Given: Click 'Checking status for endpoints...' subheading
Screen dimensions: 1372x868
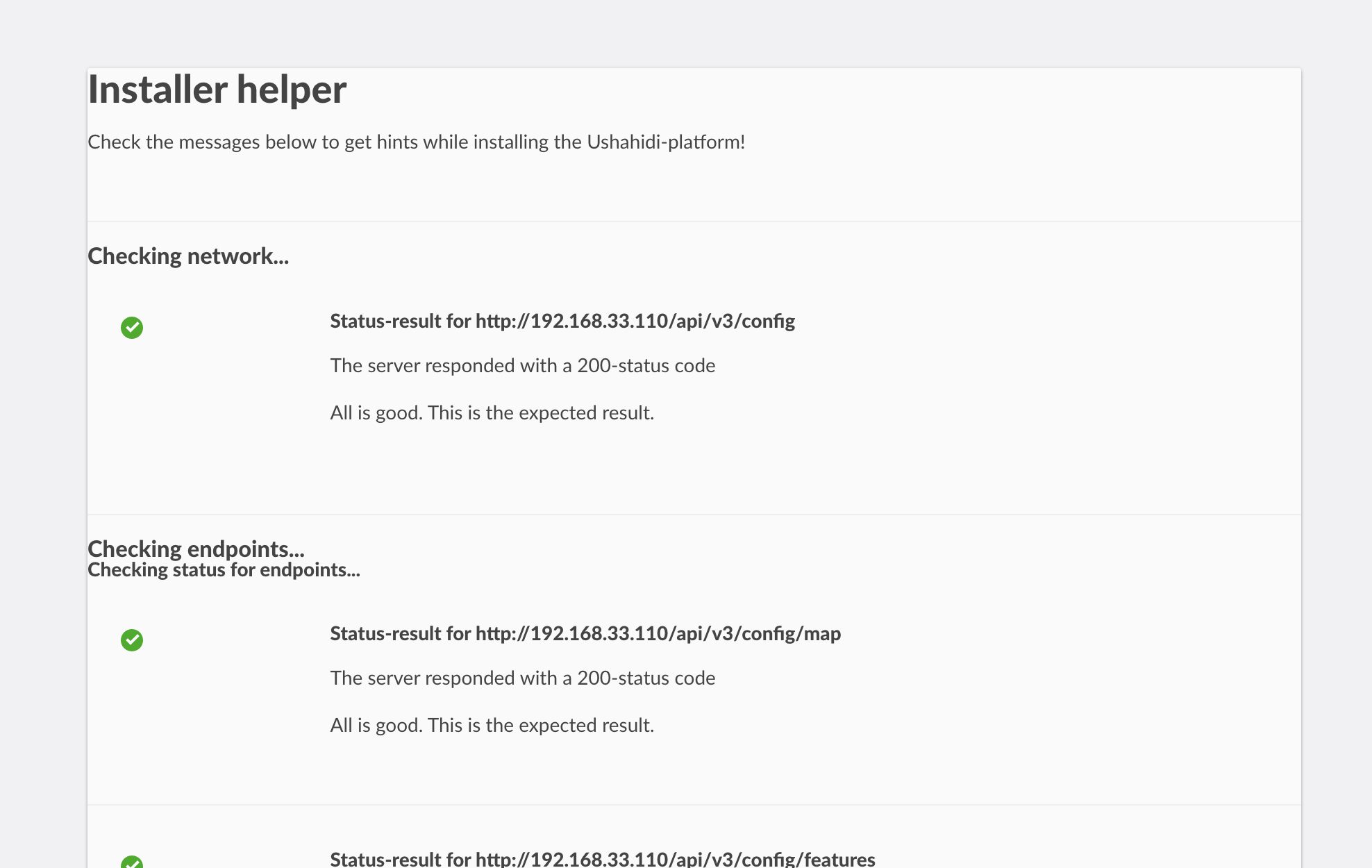Looking at the screenshot, I should coord(224,570).
